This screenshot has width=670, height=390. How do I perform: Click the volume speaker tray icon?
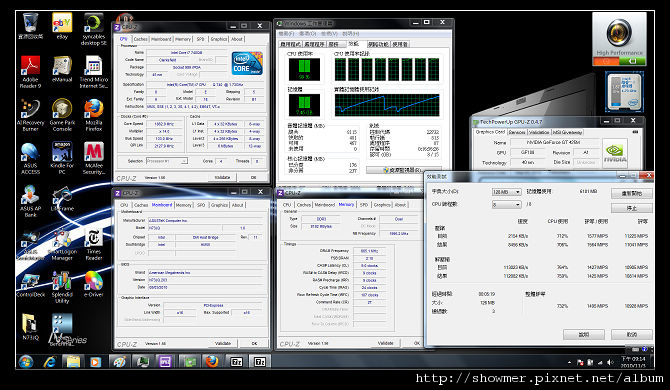(610, 362)
